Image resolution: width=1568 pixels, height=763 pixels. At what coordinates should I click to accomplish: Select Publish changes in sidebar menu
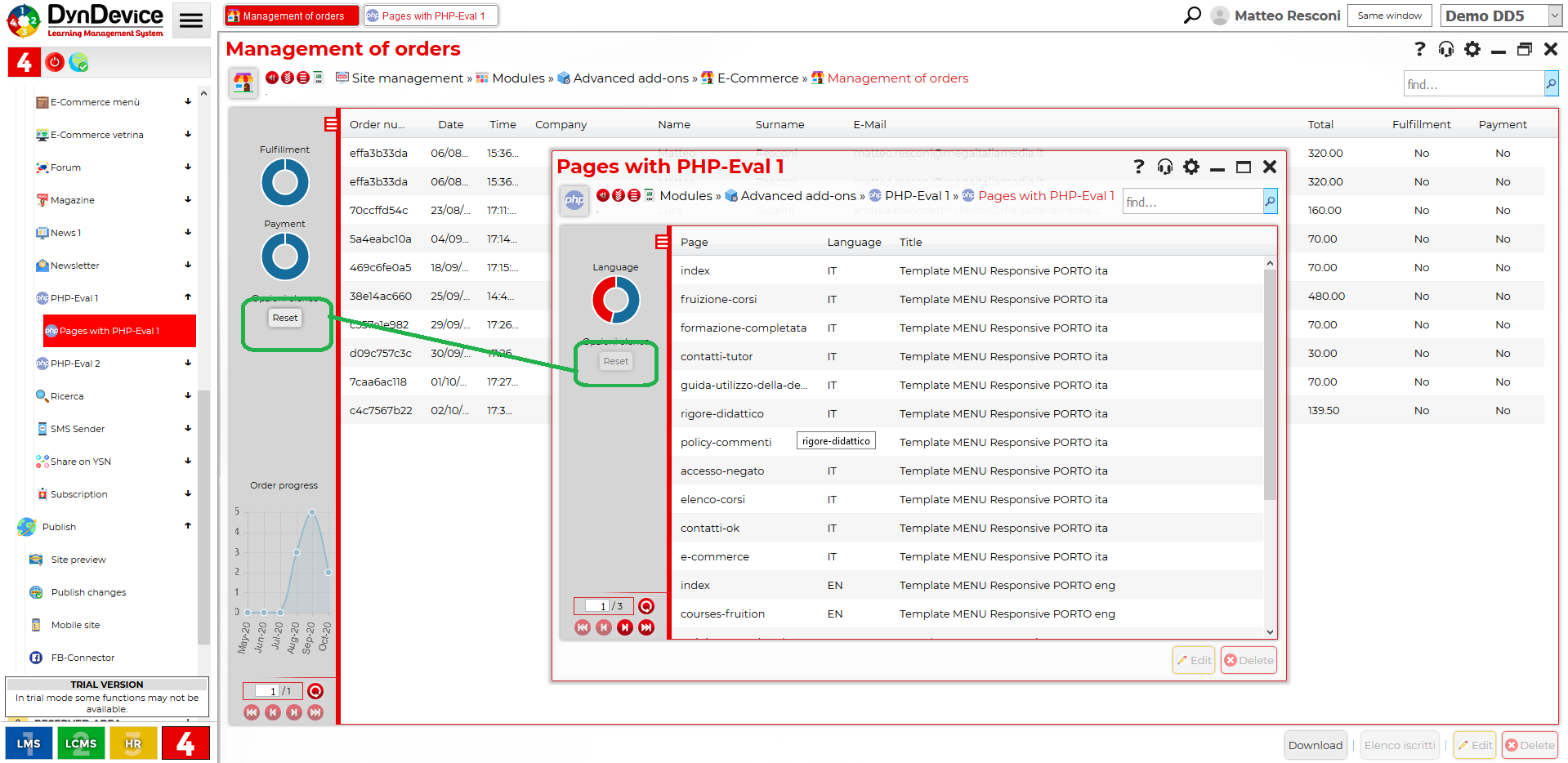point(88,592)
